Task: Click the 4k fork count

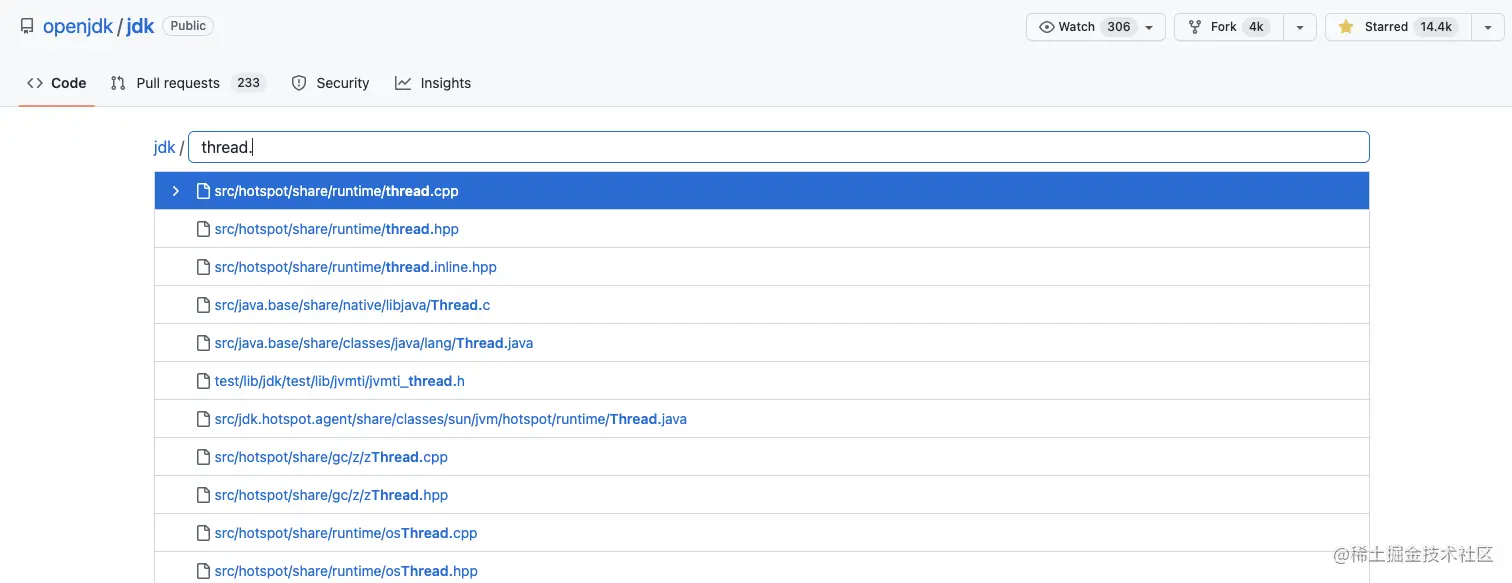Action: click(x=1256, y=27)
